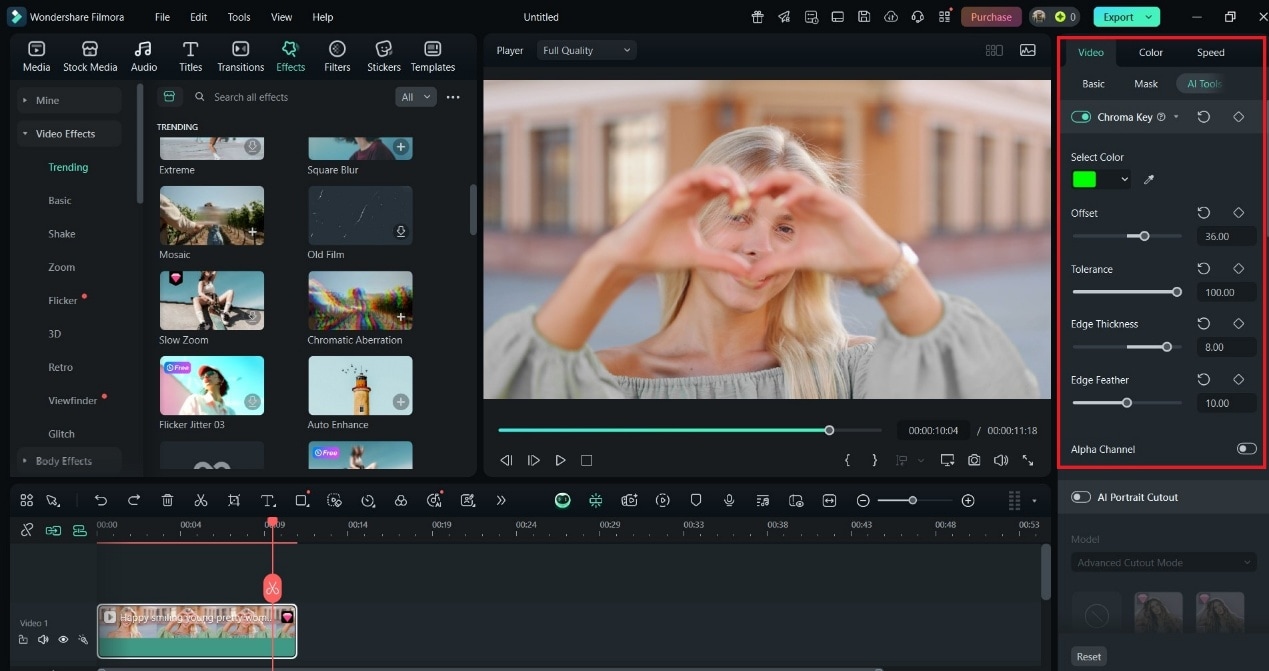Enable the AI Portrait Cutout toggle
The height and width of the screenshot is (671, 1269).
pos(1081,497)
